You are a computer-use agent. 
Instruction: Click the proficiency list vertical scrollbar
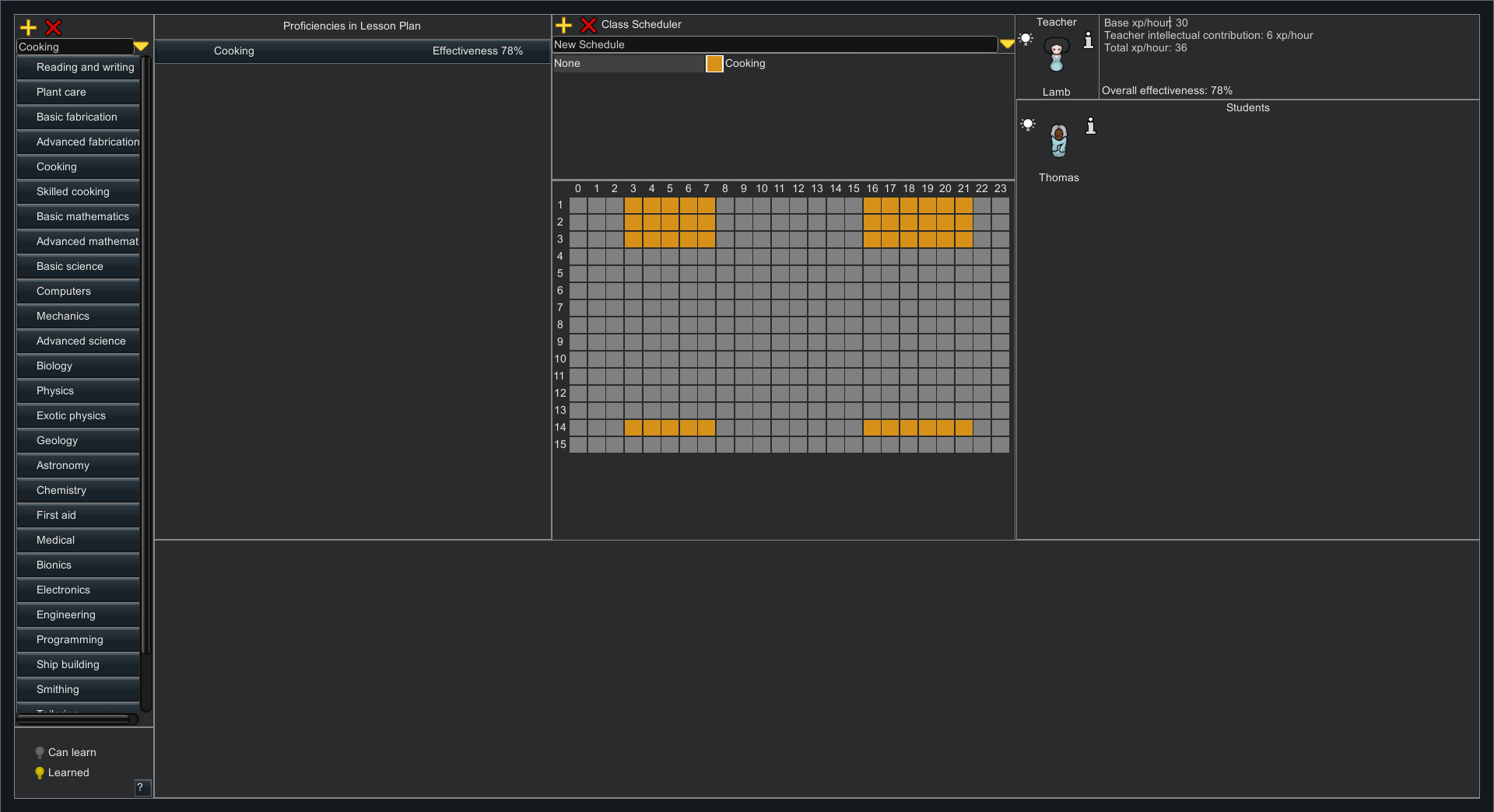pyautogui.click(x=146, y=354)
